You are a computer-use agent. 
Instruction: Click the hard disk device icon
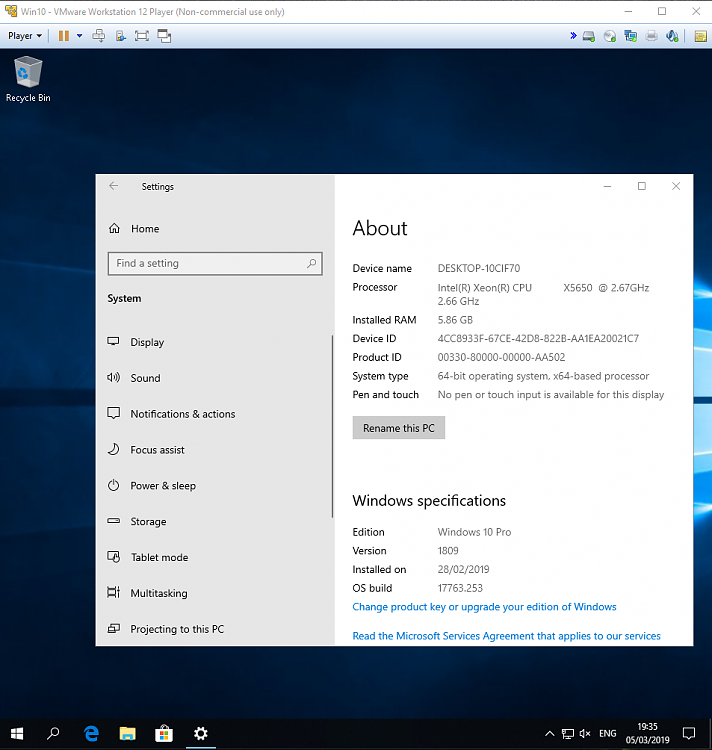589,36
